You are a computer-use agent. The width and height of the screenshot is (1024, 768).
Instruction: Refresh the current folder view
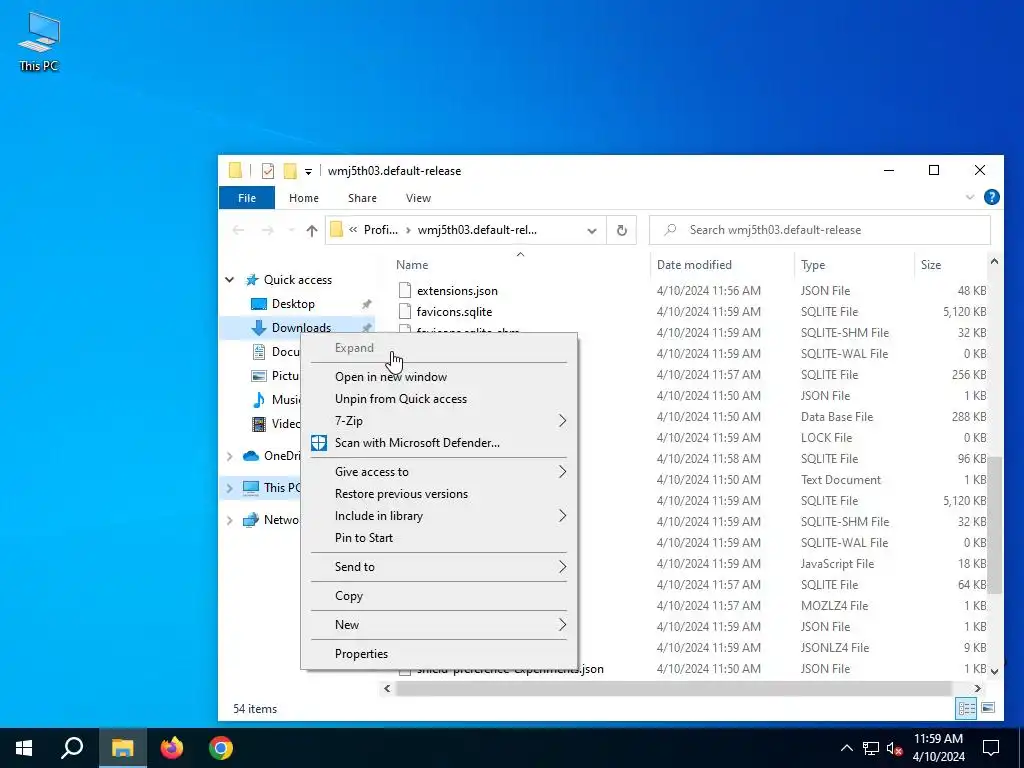pyautogui.click(x=622, y=231)
